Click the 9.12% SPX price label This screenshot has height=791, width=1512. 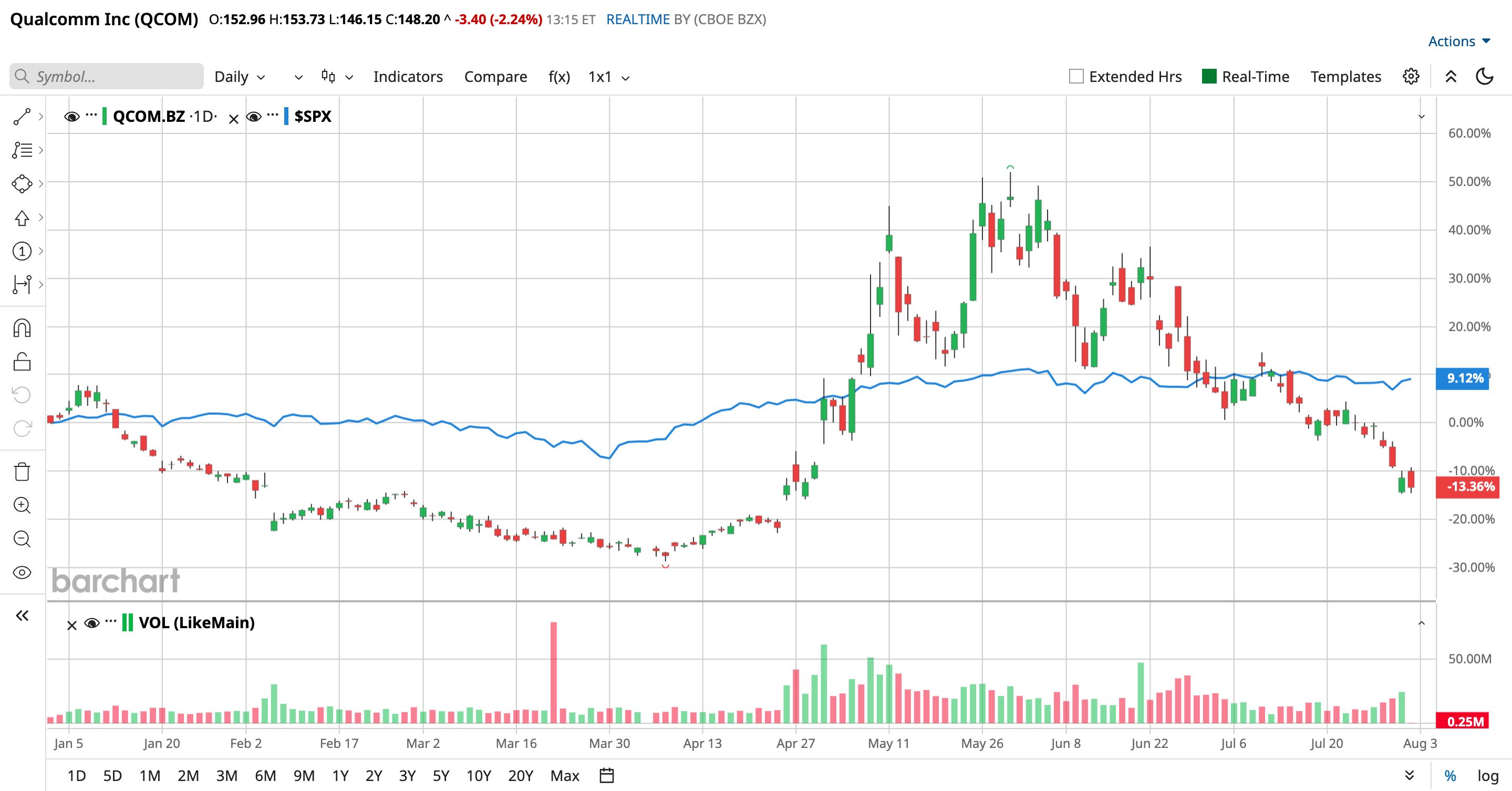(x=1462, y=379)
